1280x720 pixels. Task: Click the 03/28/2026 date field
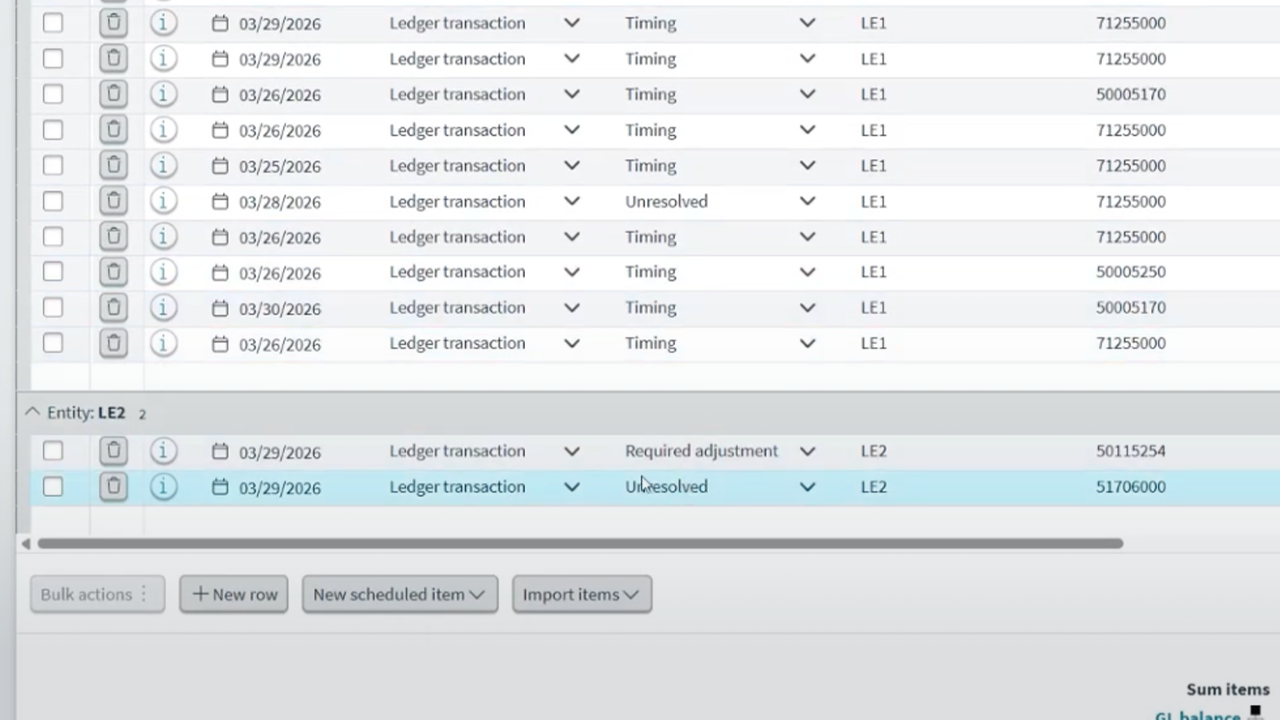tap(280, 202)
